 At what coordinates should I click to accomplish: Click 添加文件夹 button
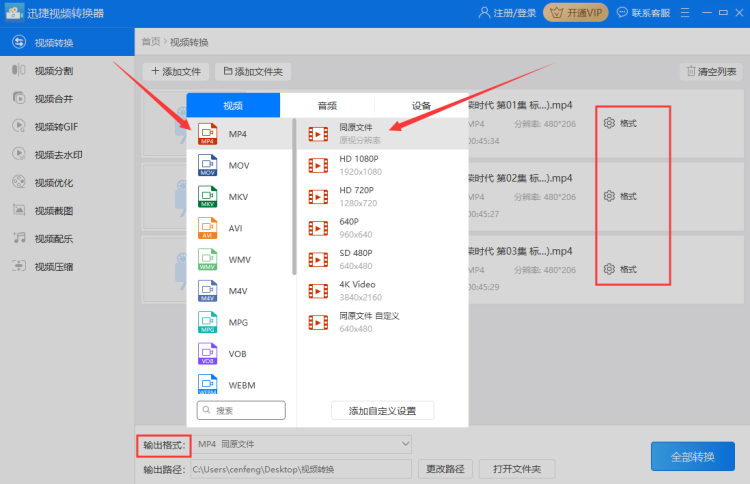253,72
